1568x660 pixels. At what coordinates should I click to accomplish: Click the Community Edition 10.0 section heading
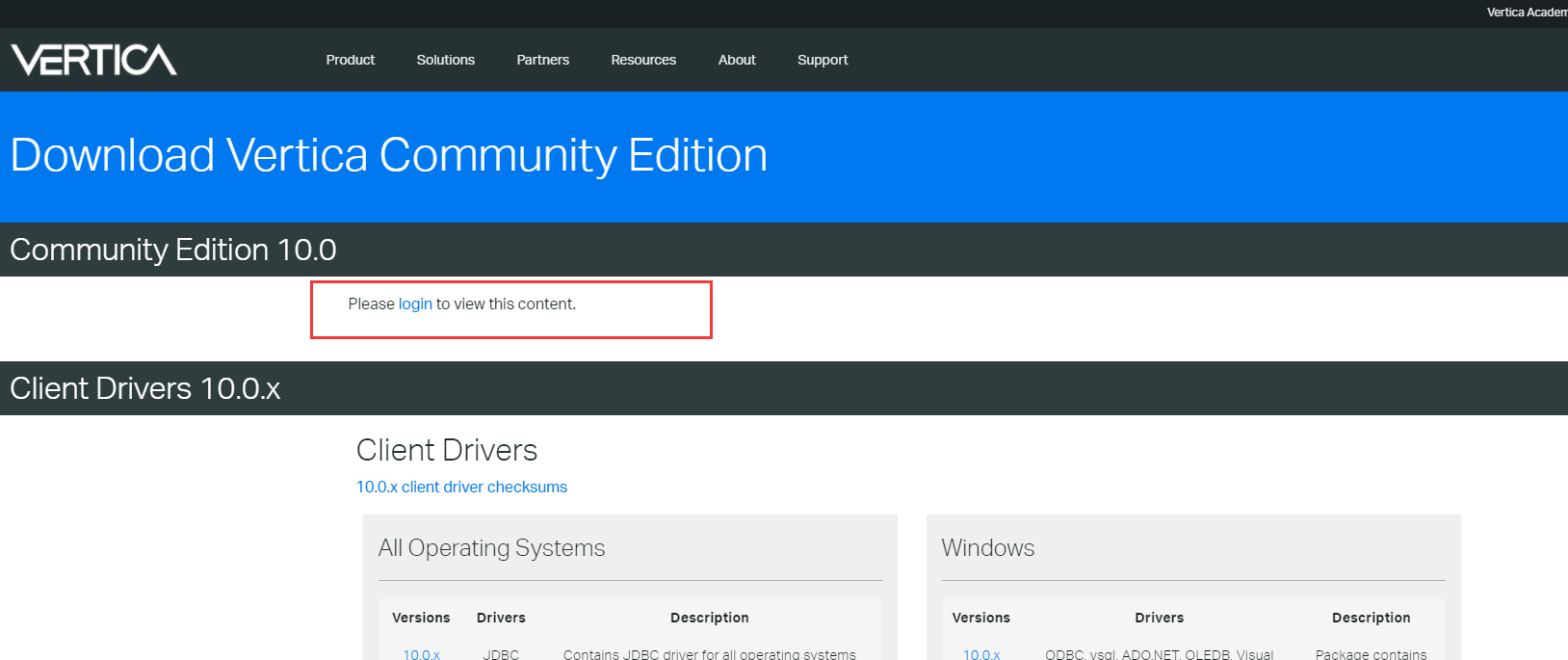tap(173, 250)
